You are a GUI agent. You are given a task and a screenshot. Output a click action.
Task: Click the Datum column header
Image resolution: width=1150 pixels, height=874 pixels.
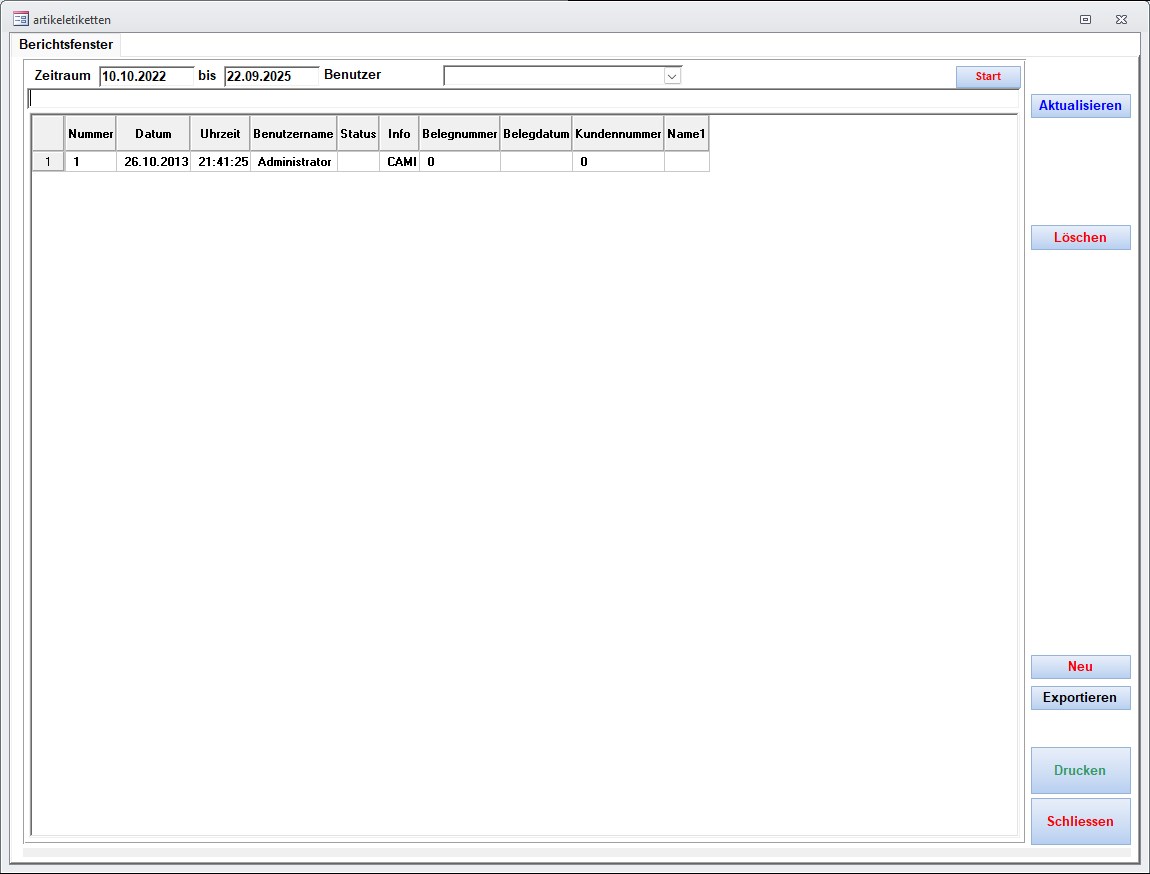pos(153,134)
